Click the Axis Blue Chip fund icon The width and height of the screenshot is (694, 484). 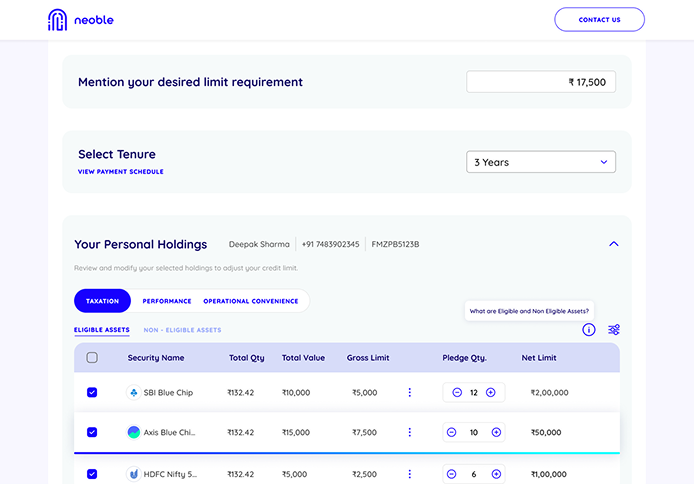pos(134,432)
